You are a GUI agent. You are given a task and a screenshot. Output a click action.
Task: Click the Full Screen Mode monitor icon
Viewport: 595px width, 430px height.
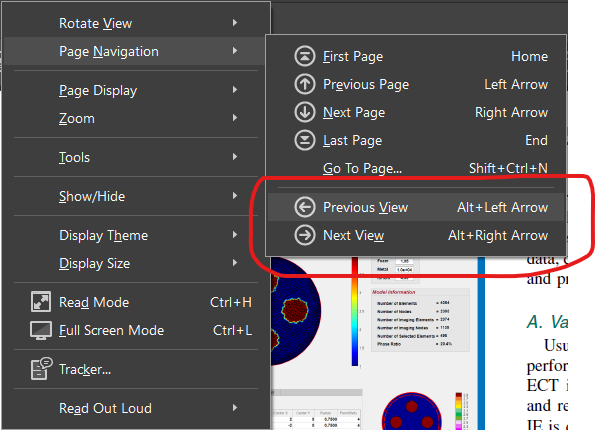pyautogui.click(x=41, y=330)
